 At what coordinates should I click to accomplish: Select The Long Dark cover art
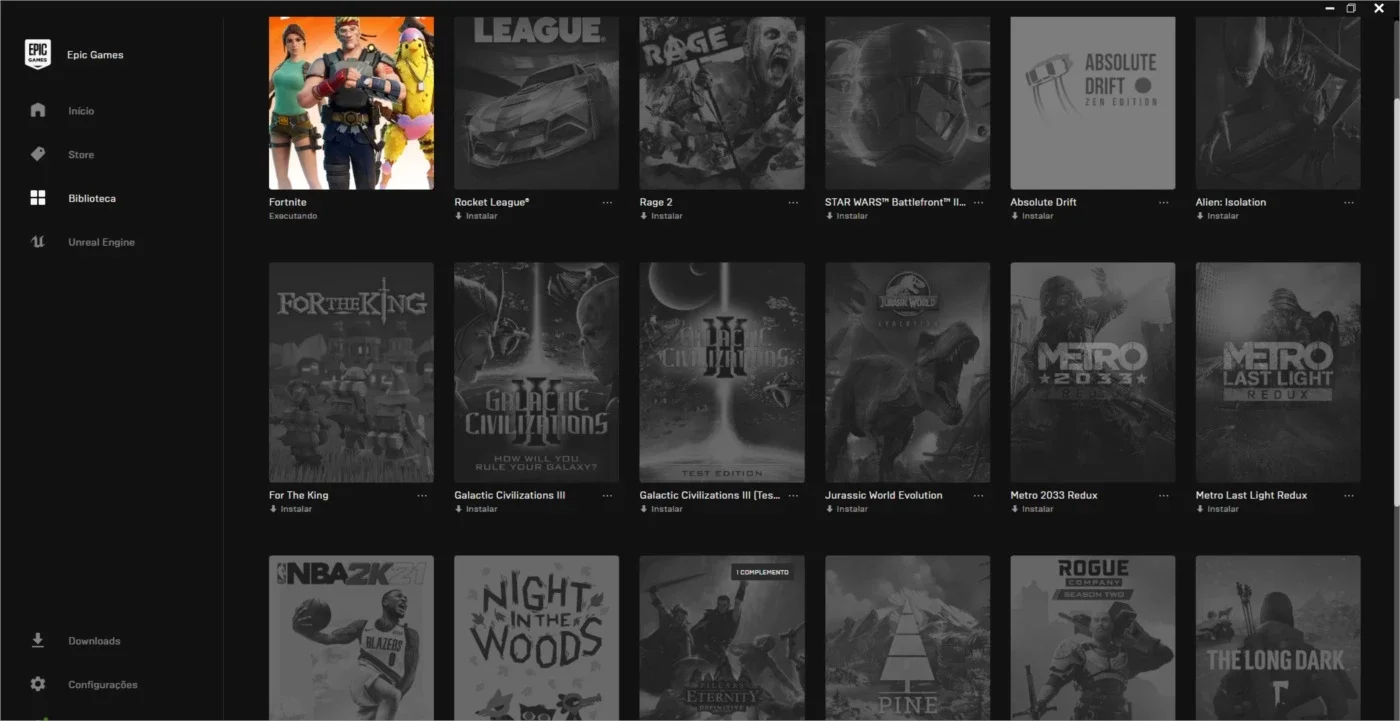1278,638
